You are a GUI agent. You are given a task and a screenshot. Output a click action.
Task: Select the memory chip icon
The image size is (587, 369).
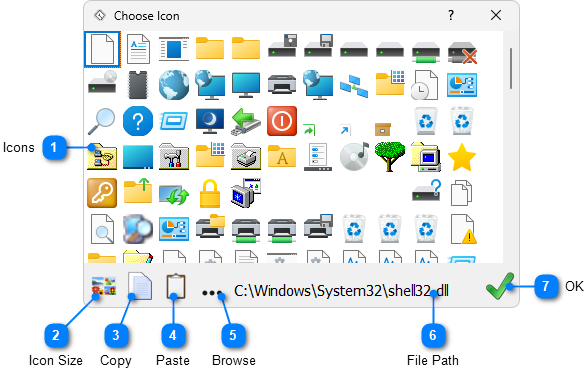click(138, 85)
